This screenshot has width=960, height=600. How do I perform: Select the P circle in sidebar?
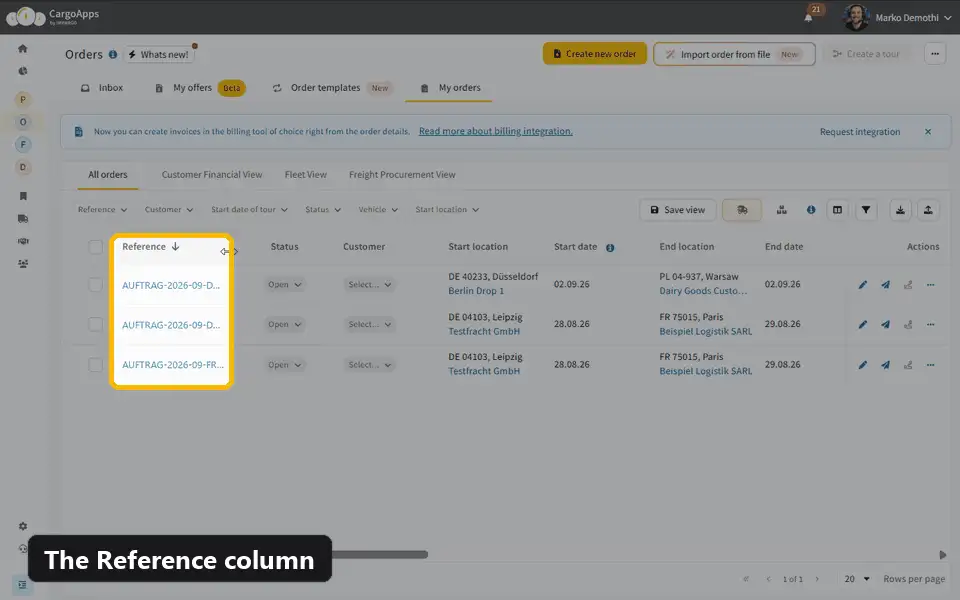(x=23, y=99)
